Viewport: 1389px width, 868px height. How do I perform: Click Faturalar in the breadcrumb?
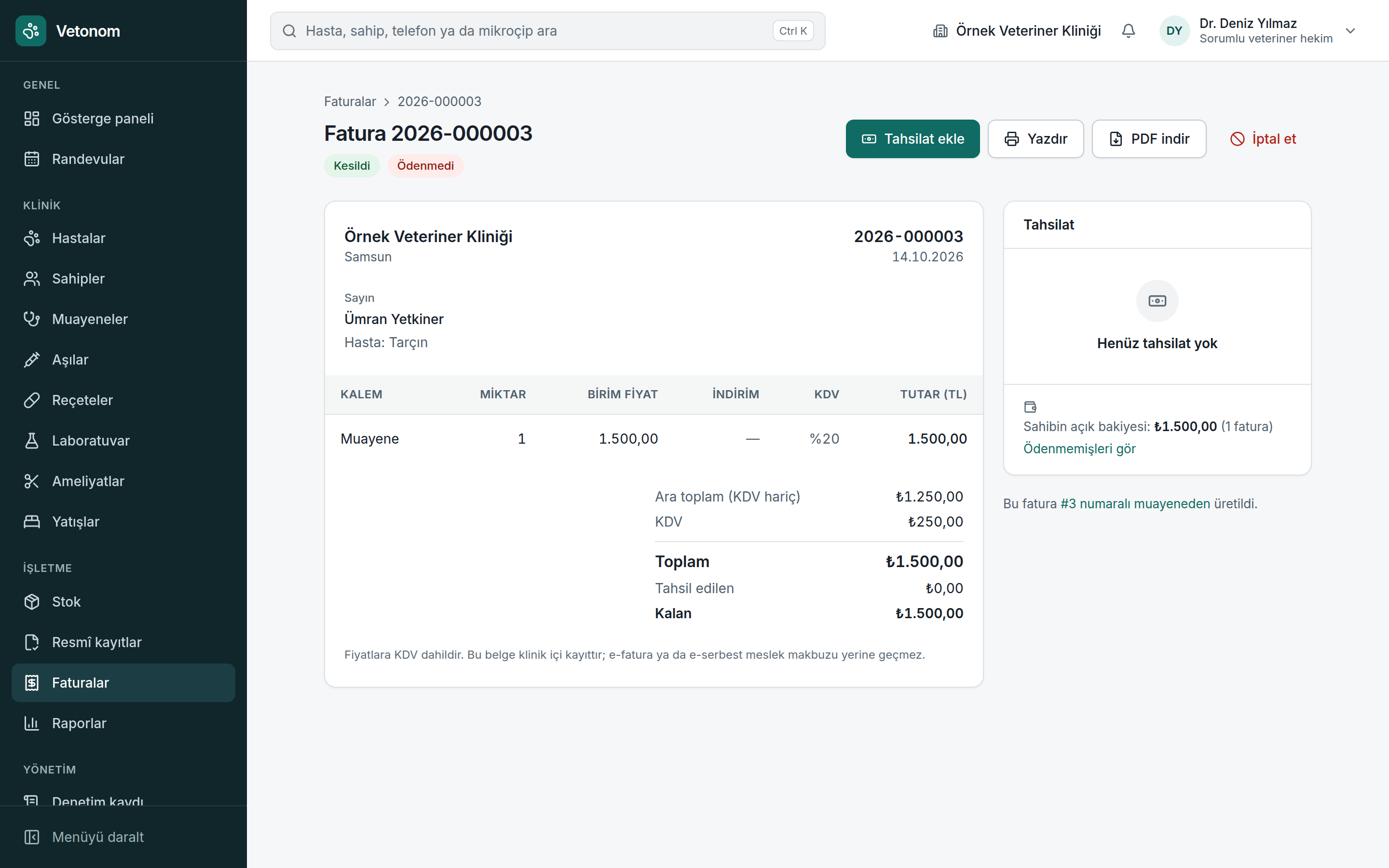(350, 102)
